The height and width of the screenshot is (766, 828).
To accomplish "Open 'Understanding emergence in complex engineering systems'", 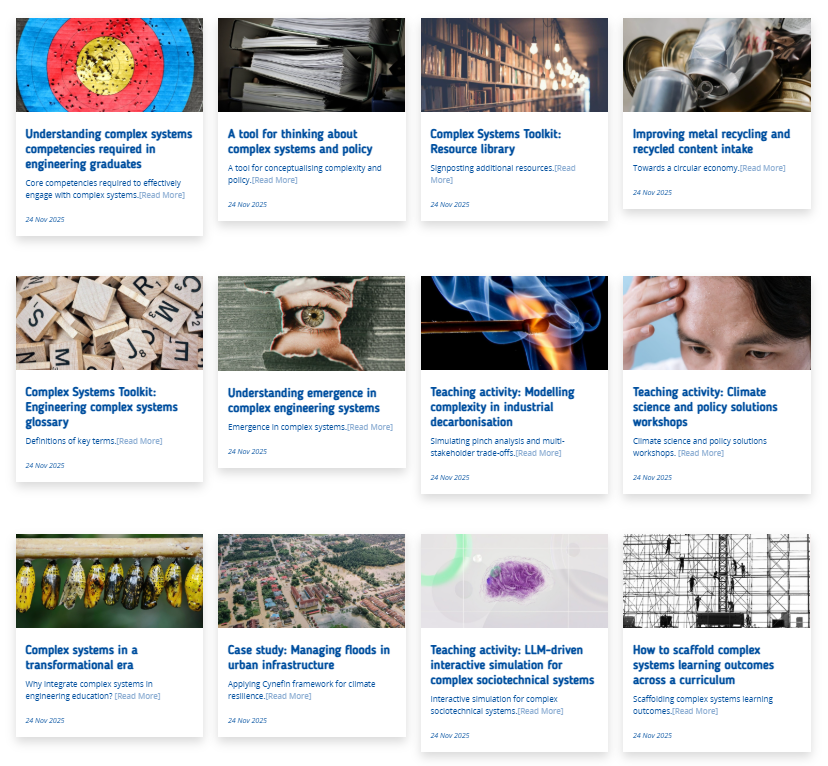I will click(x=303, y=400).
